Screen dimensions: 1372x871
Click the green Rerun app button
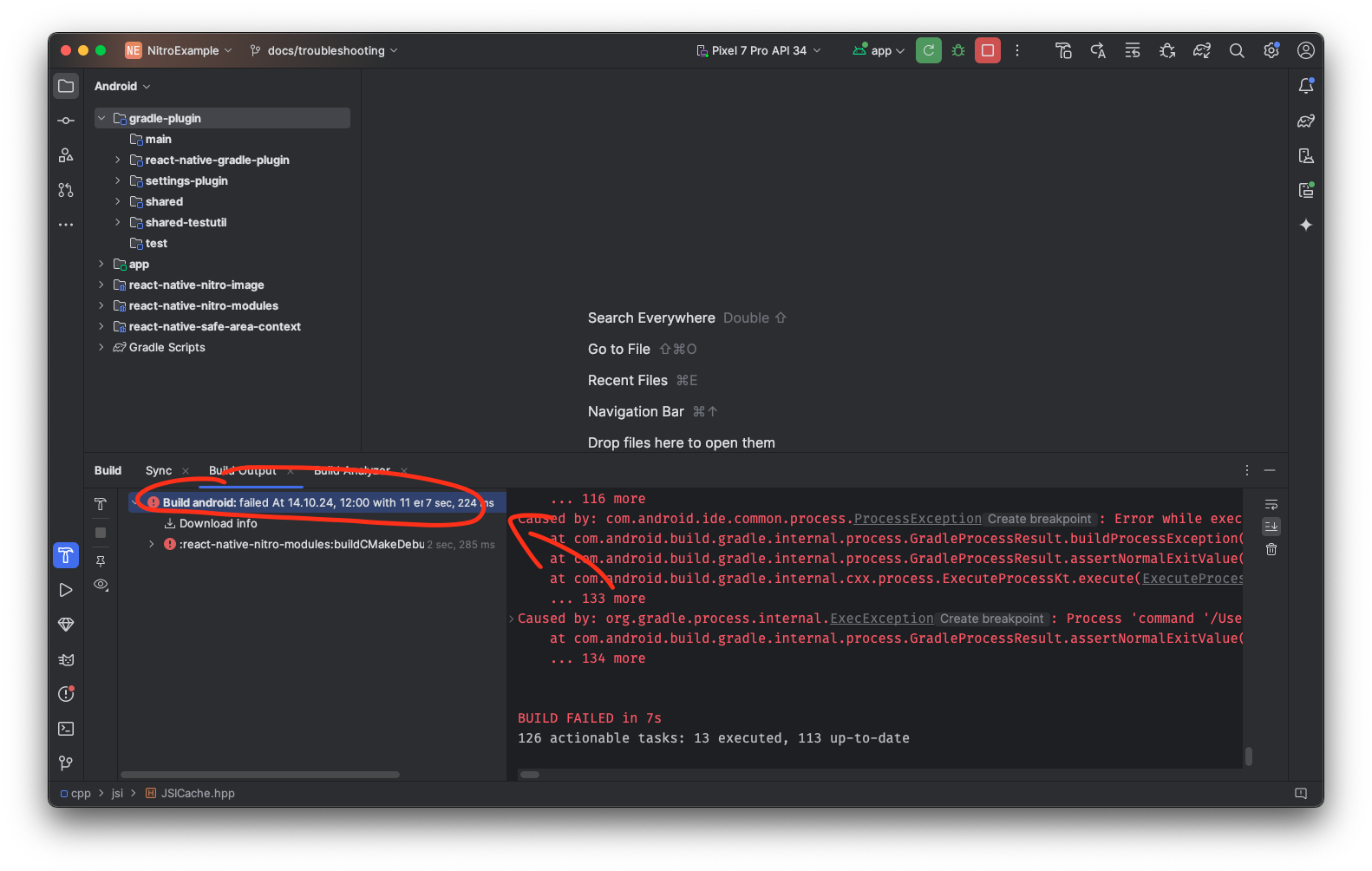pyautogui.click(x=929, y=50)
